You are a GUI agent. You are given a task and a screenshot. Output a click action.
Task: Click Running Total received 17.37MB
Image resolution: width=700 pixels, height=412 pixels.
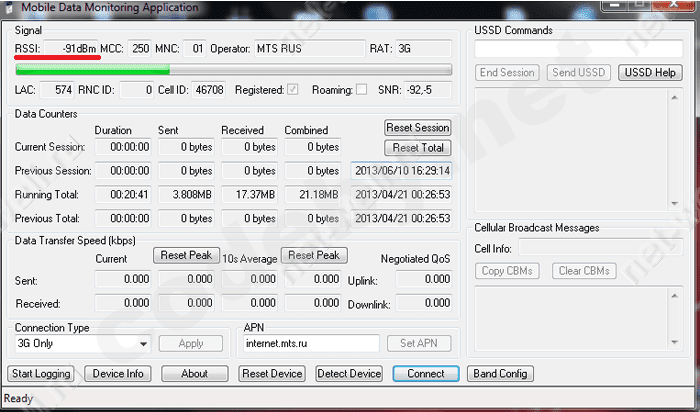(250, 195)
